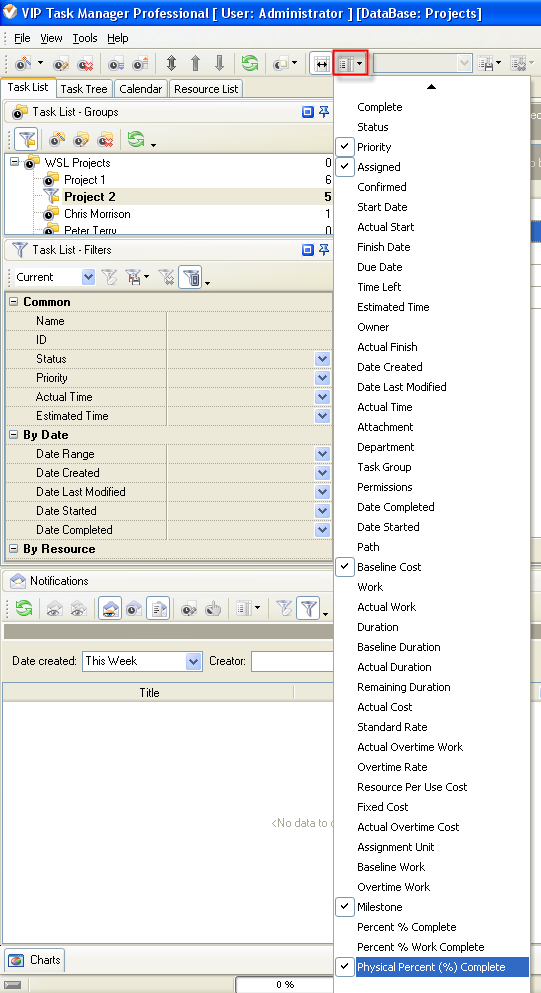Click the green Refresh icon in main toolbar
Screen dimensions: 541x993
(x=250, y=63)
